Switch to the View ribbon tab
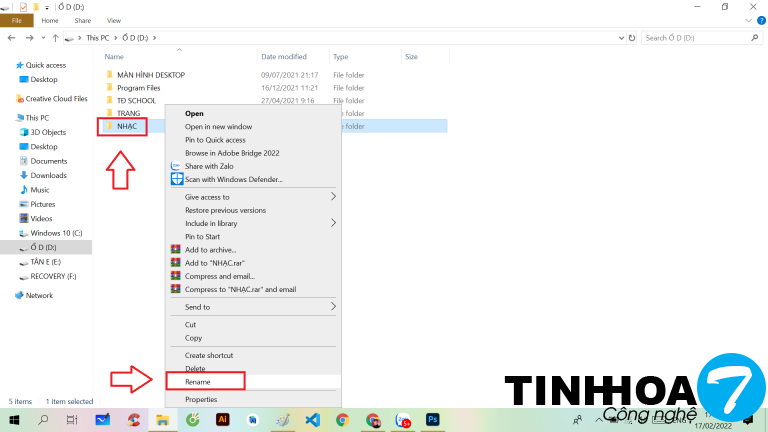Screen dimensions: 768x432 (113, 20)
